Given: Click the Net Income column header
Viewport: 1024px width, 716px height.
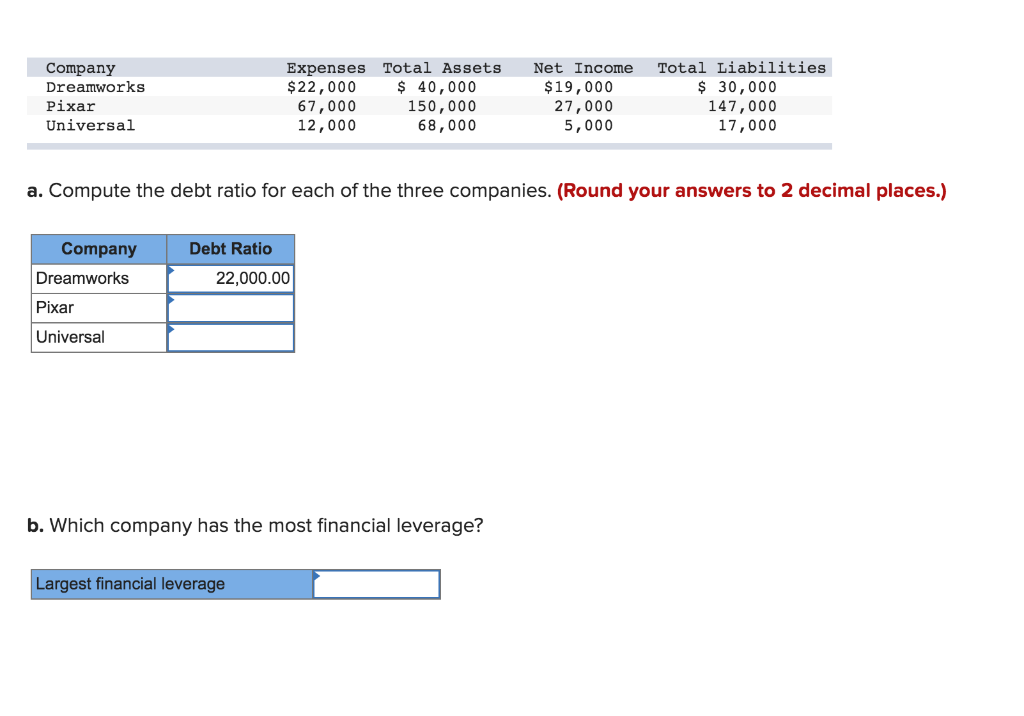Looking at the screenshot, I should 583,68.
